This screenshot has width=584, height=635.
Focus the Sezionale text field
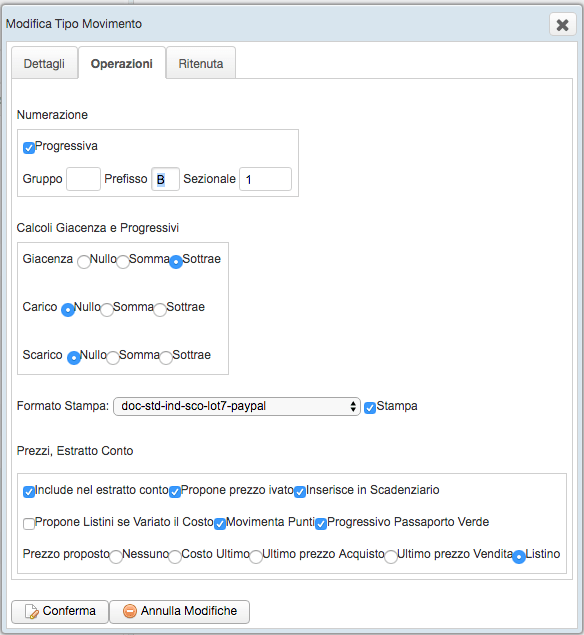(x=265, y=179)
